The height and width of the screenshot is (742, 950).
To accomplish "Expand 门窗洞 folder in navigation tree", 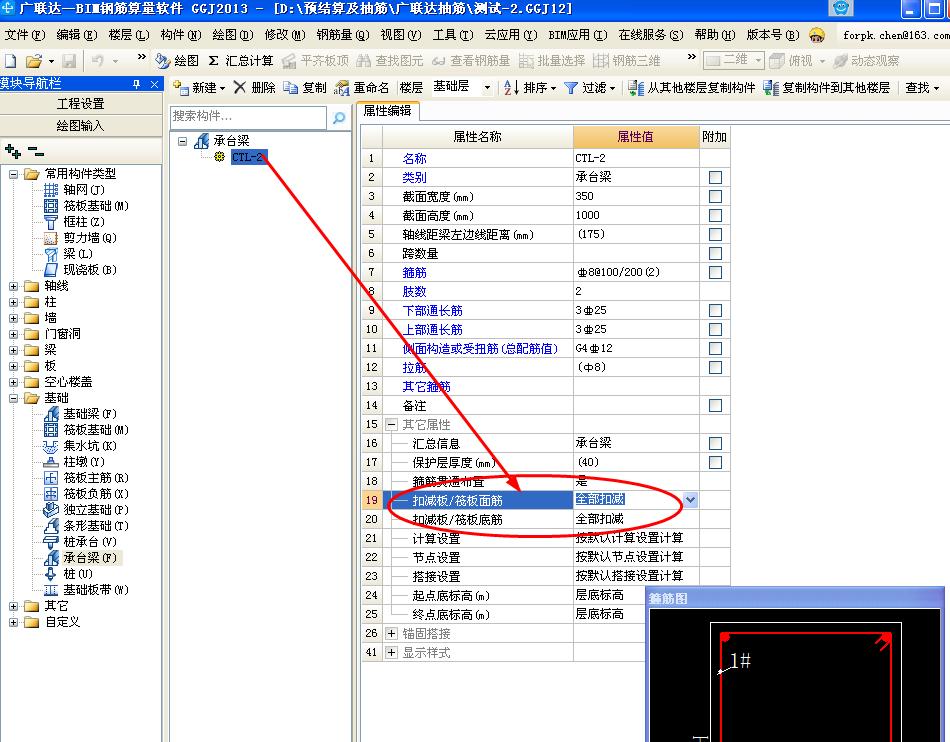I will coord(13,334).
